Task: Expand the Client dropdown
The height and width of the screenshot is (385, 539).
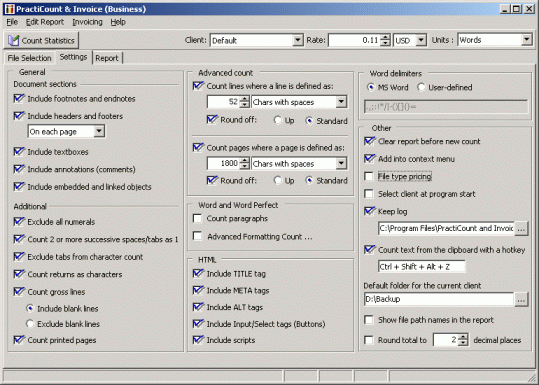Action: tap(298, 40)
